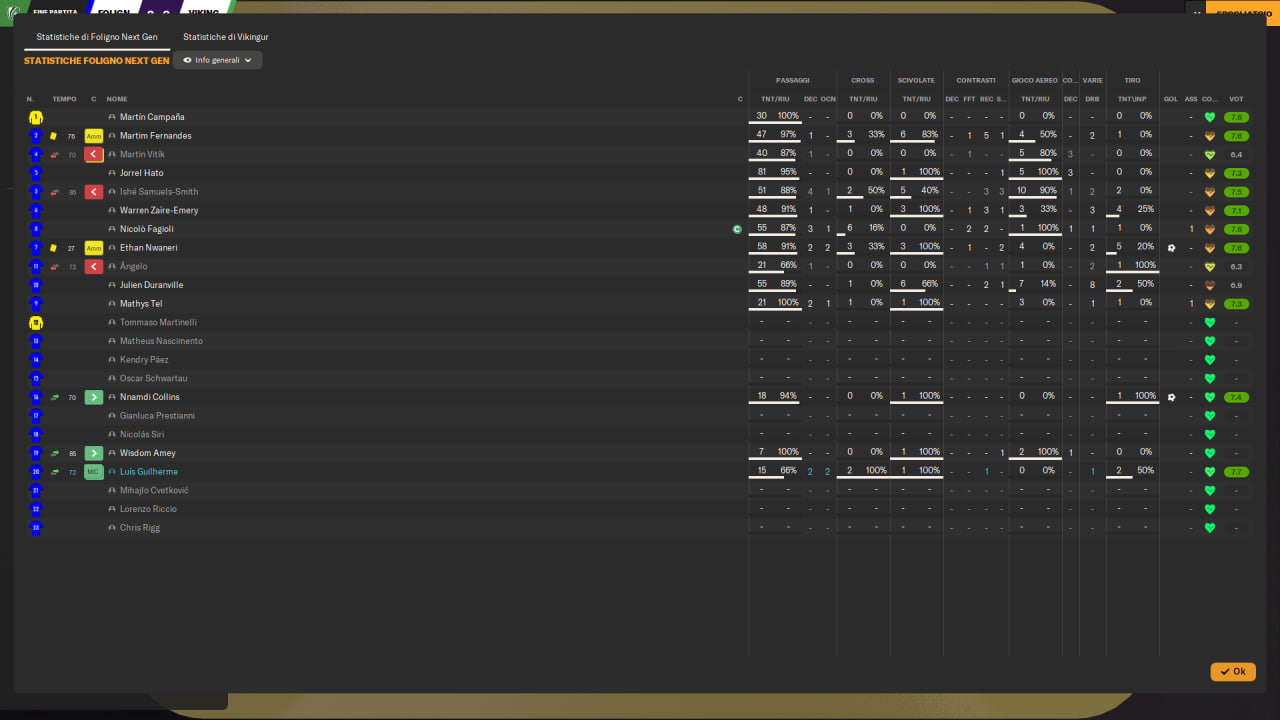Viewport: 1280px width, 720px height.
Task: Click the green heart condition icon for Martín Campaña
Action: 1209,117
